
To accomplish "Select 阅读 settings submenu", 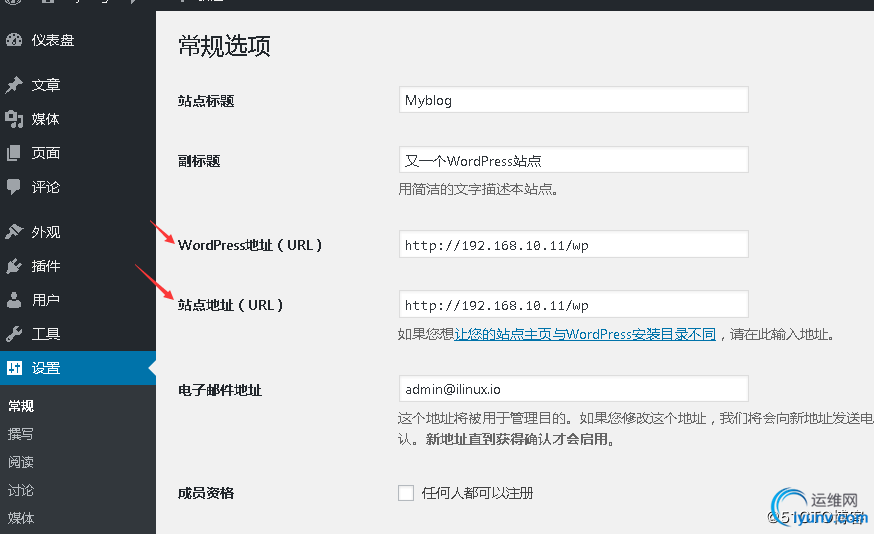I will tap(21, 462).
